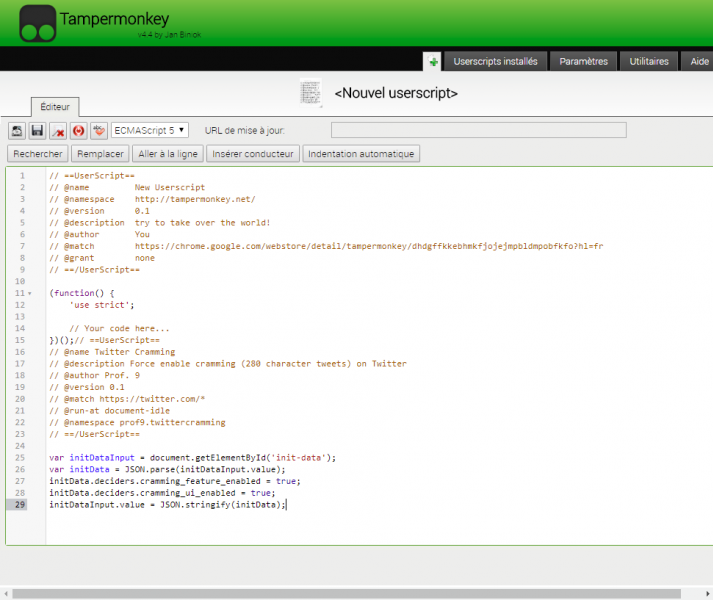This screenshot has width=713, height=600.
Task: Open the Paramètres tab
Action: (x=583, y=61)
